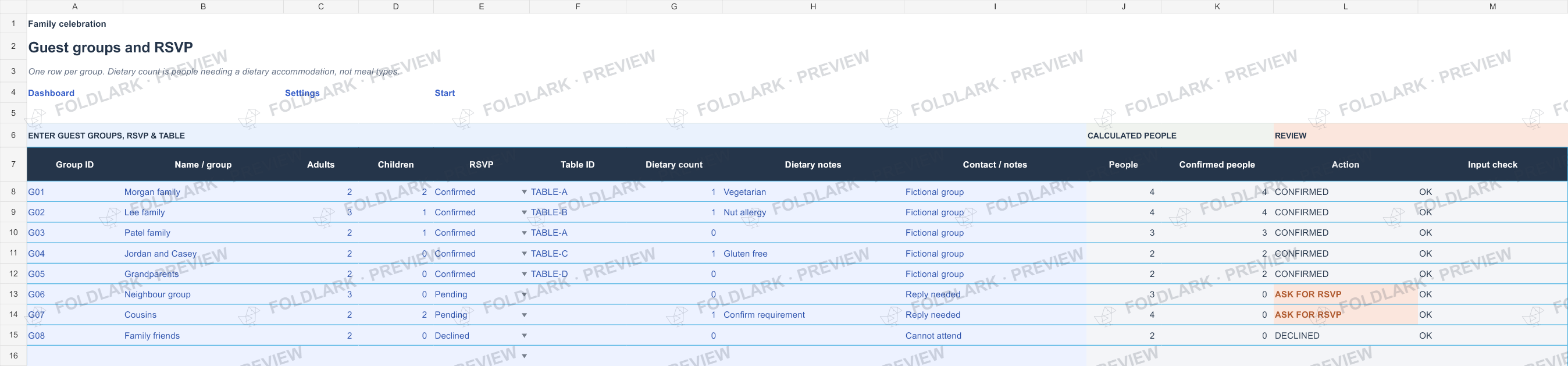
Task: Open RSVP dropdown for Jordan and Casey
Action: [524, 253]
